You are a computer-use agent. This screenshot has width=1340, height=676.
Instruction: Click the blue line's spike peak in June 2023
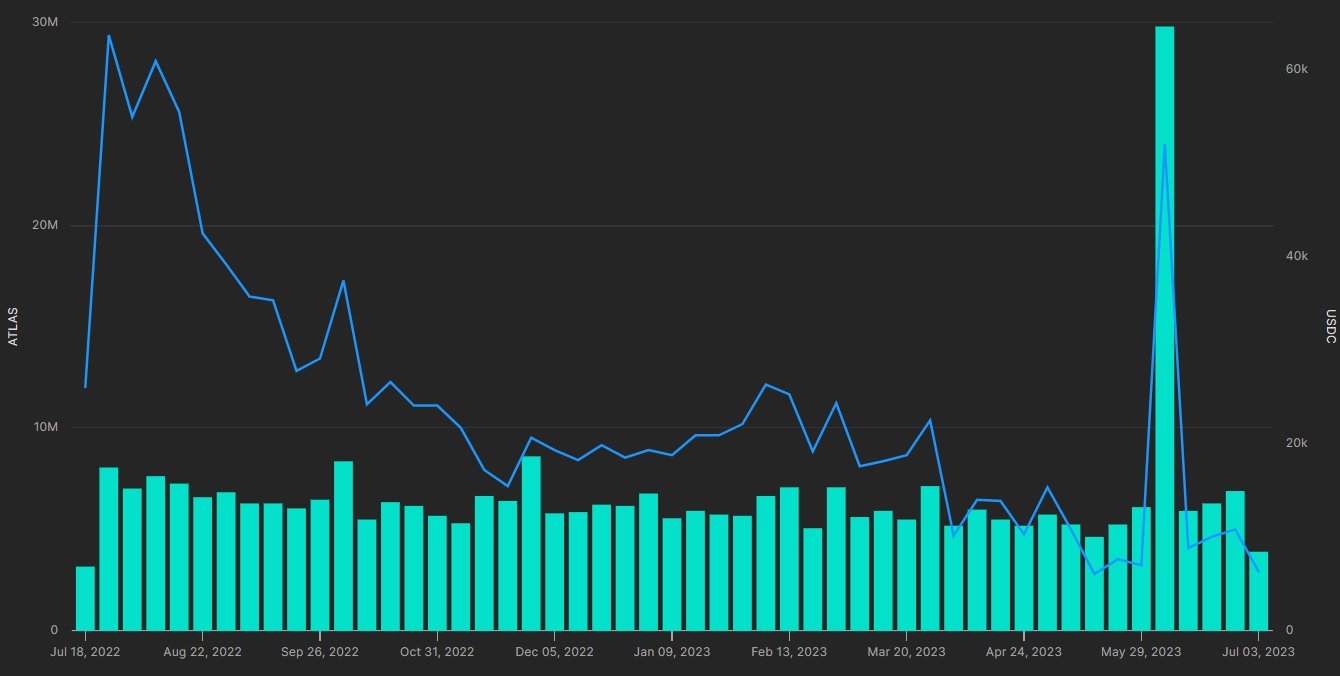tap(1164, 145)
